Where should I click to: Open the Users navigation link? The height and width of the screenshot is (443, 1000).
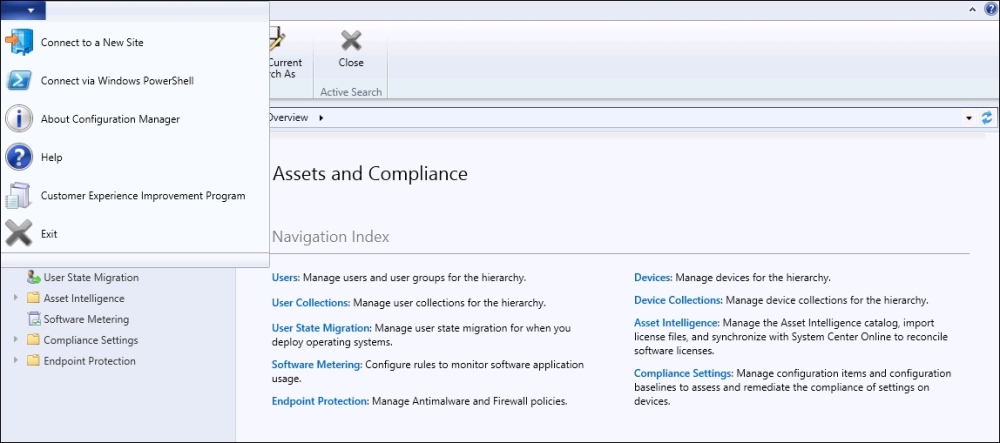286,277
